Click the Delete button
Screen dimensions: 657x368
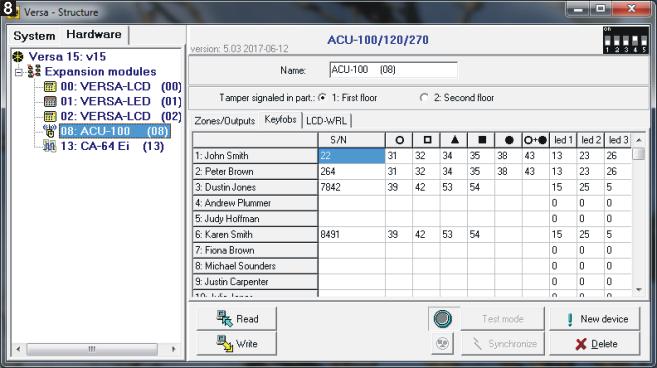(595, 344)
